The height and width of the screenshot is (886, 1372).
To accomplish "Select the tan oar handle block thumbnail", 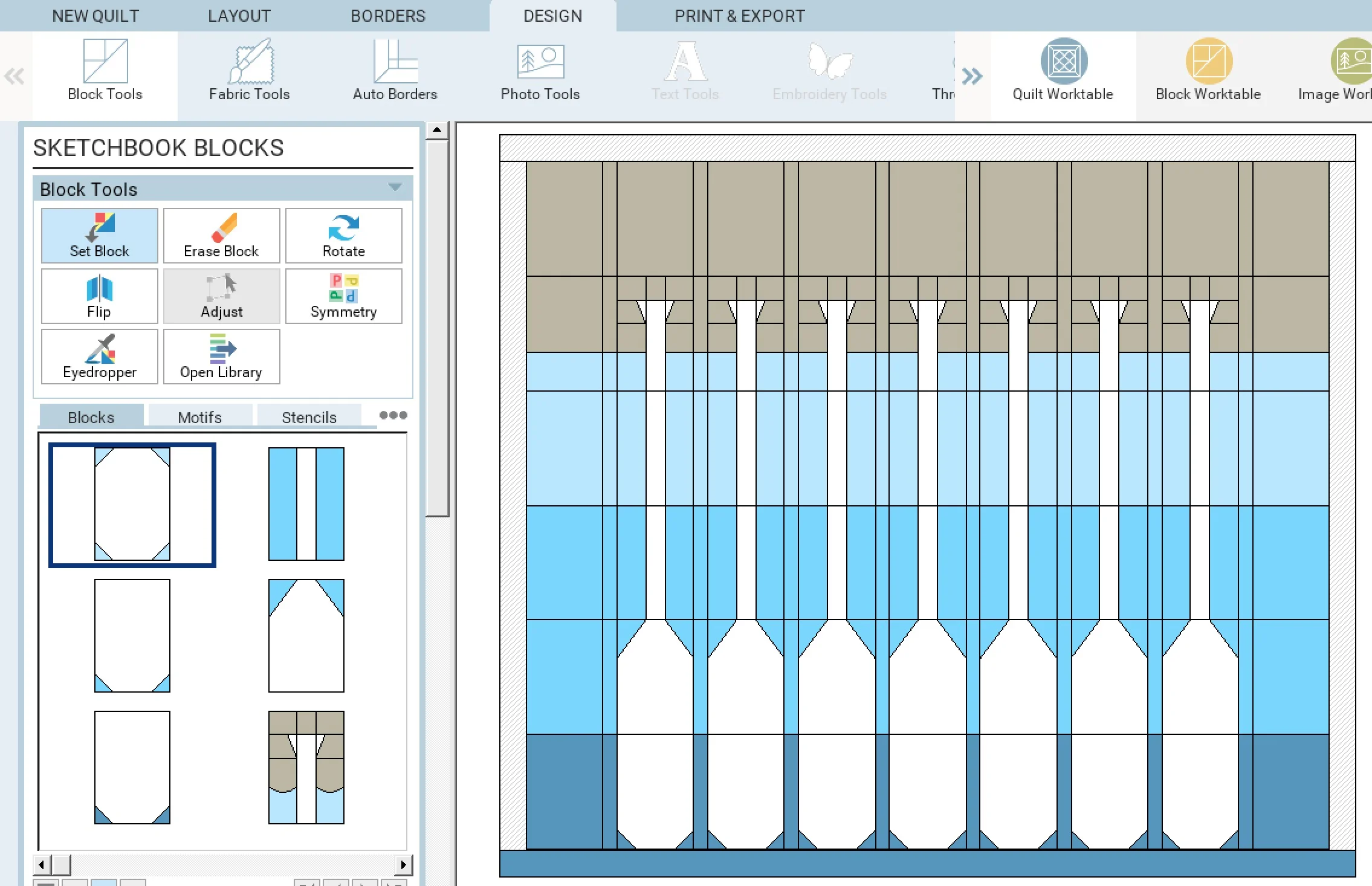I will (306, 768).
